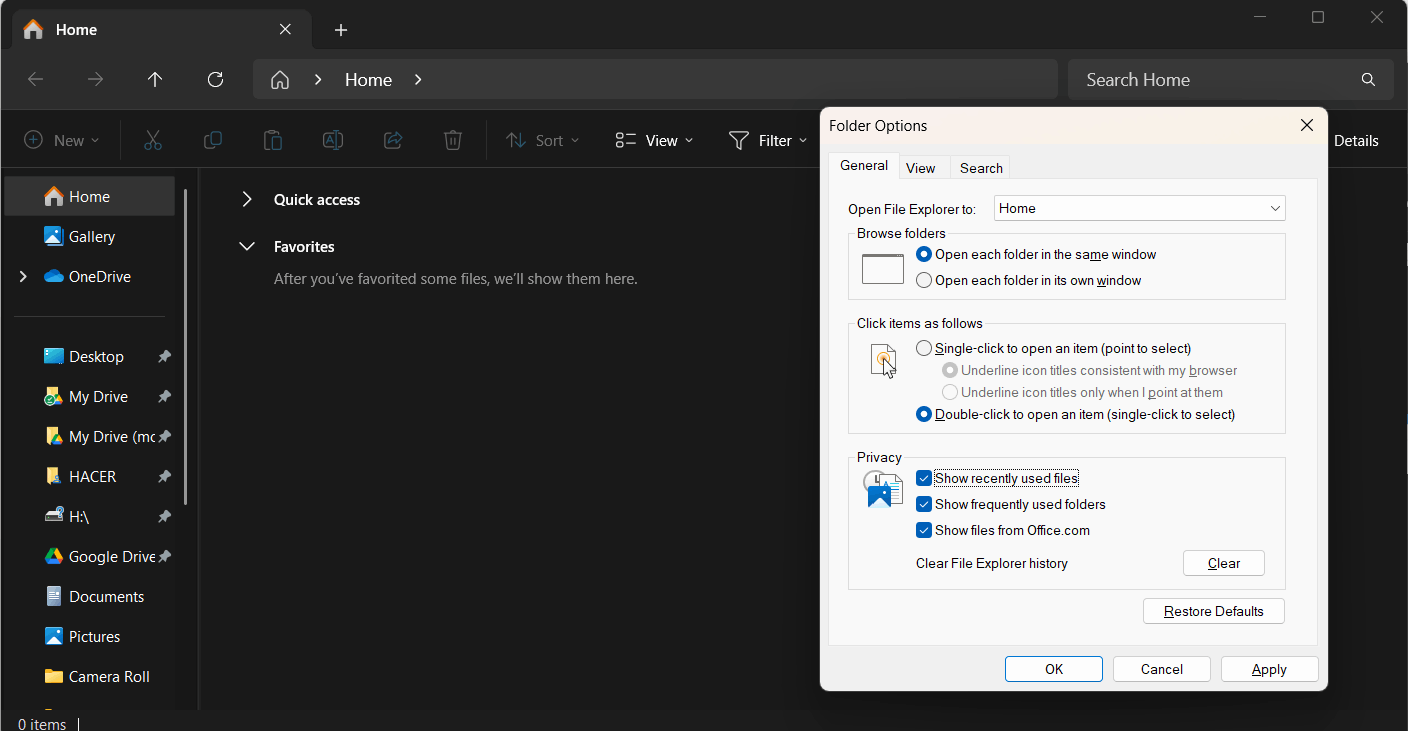Image resolution: width=1408 pixels, height=731 pixels.
Task: Click the Paste icon in the toolbar
Action: (x=272, y=140)
